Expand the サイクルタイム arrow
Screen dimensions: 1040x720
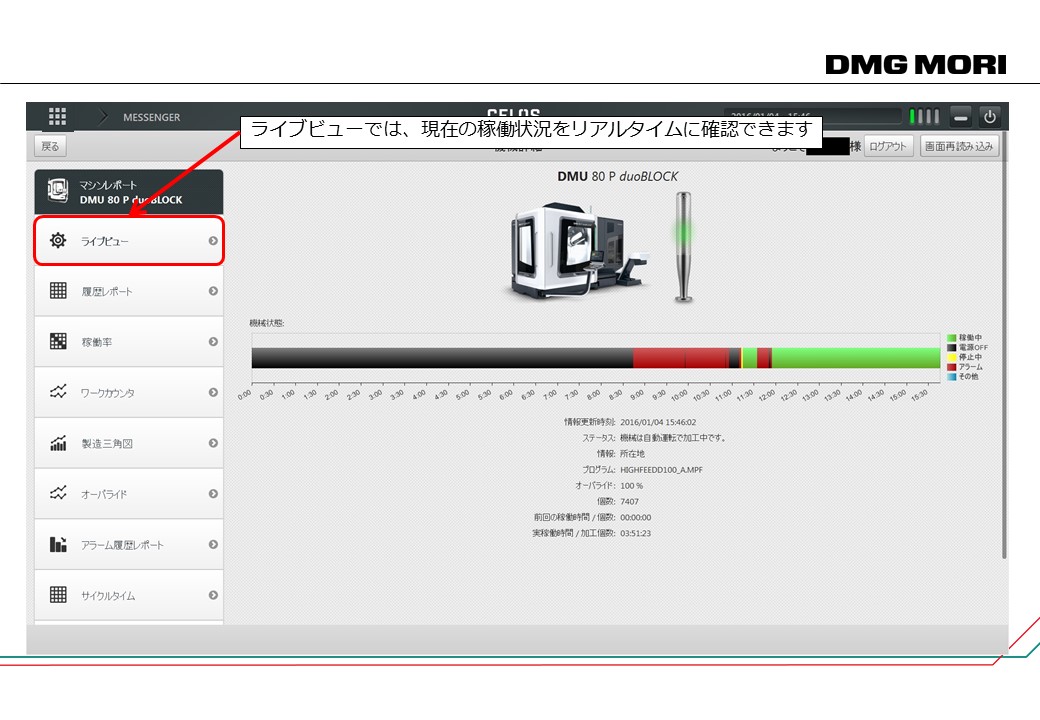click(213, 595)
